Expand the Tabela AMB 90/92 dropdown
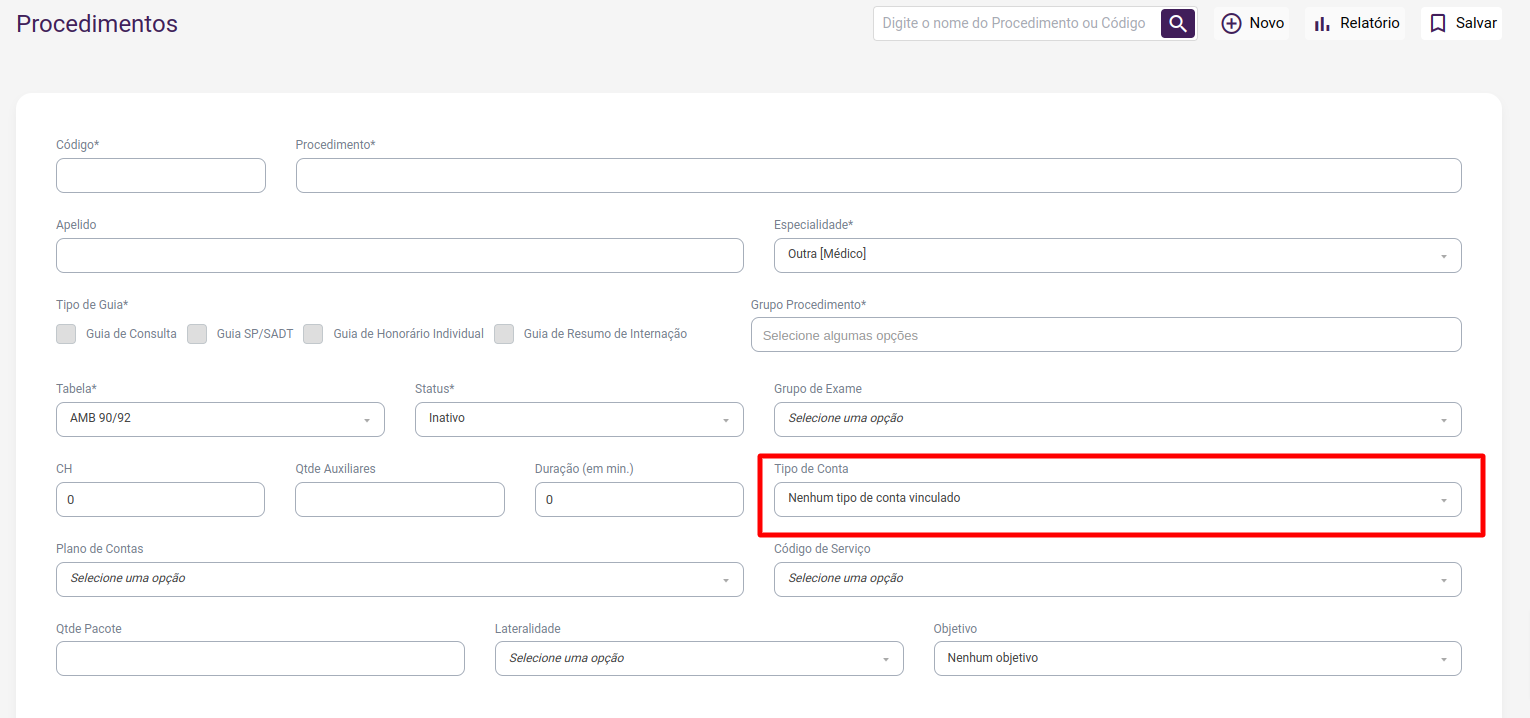The height and width of the screenshot is (718, 1530). click(220, 419)
